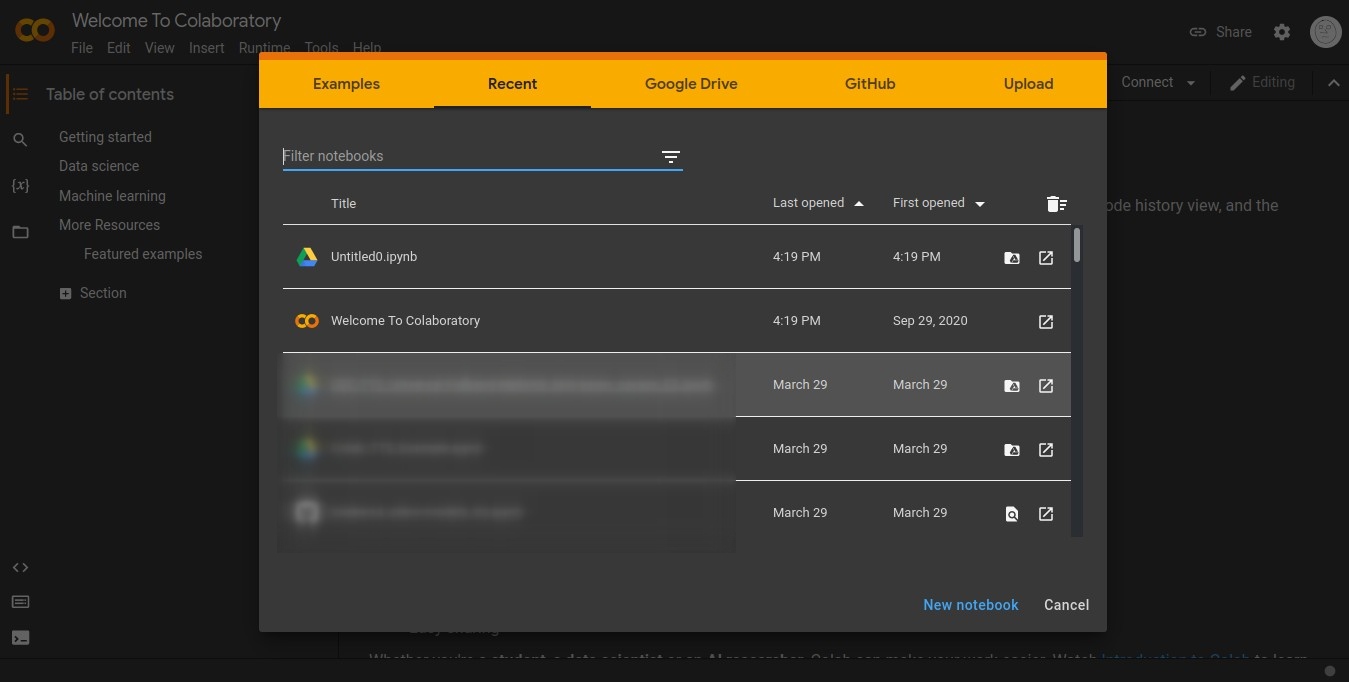Click the Title column header

343,203
